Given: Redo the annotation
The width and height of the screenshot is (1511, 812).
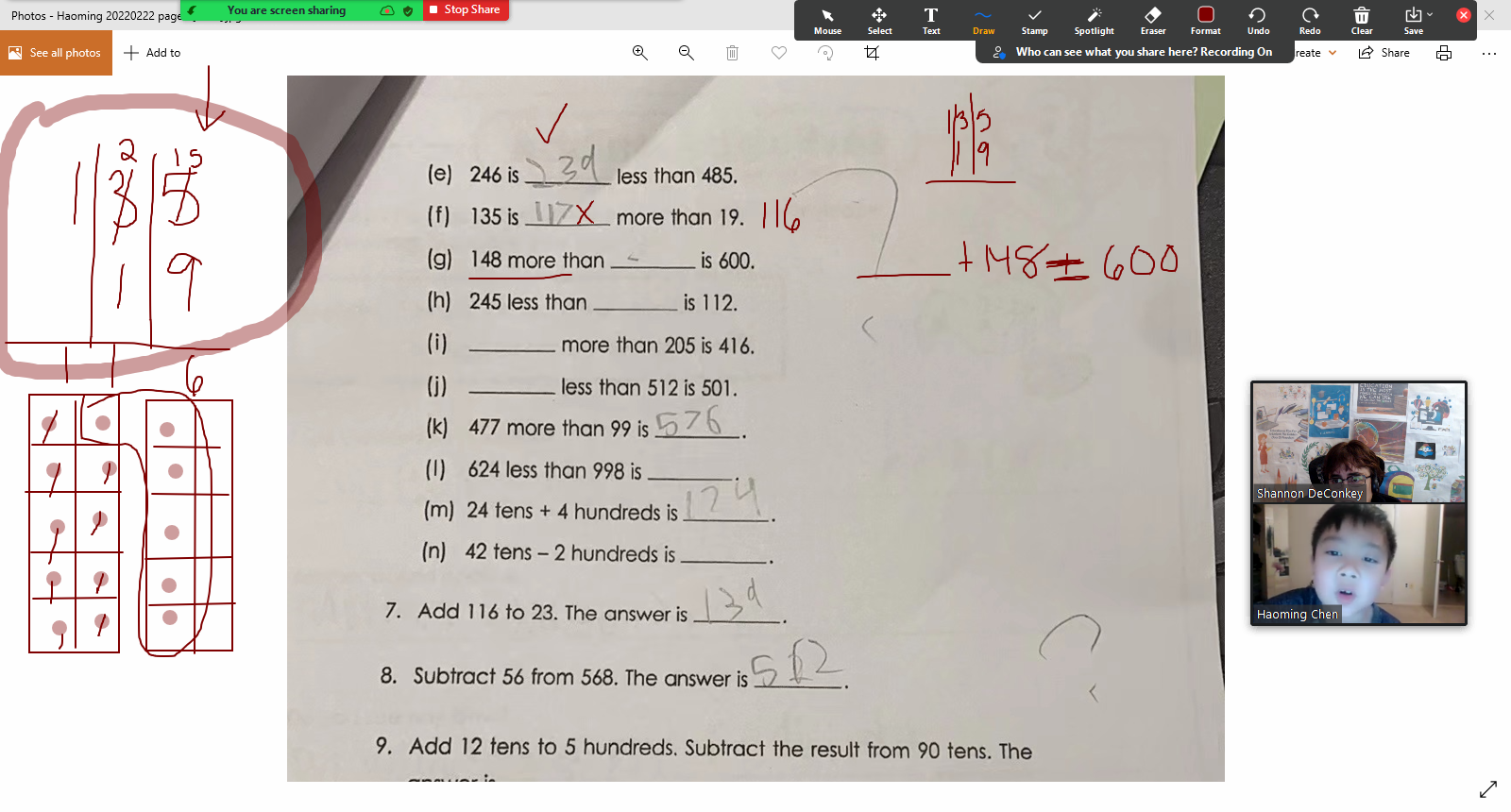Looking at the screenshot, I should (x=1310, y=20).
